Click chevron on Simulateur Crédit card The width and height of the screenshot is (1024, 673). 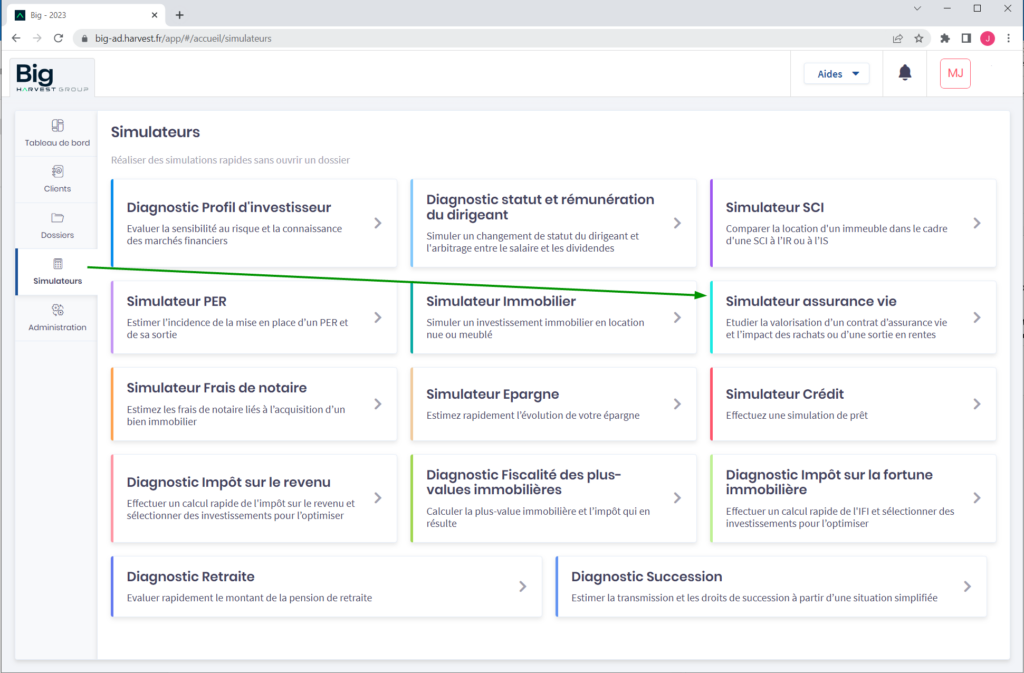pos(977,404)
